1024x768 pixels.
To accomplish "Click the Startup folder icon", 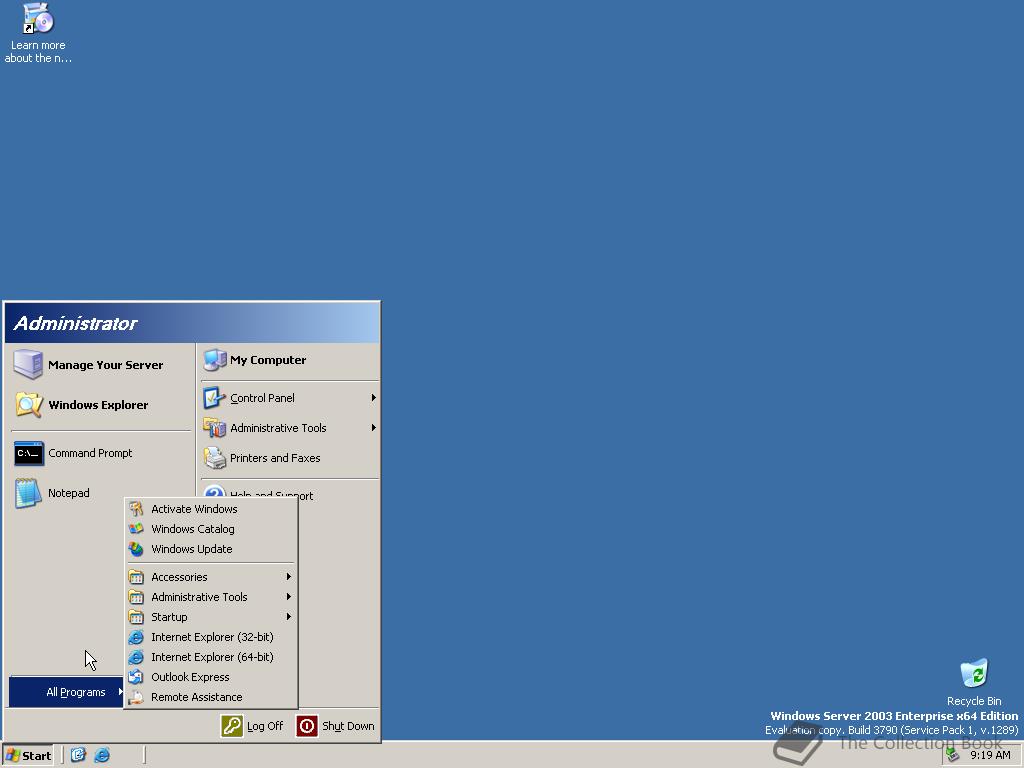I will pos(136,617).
